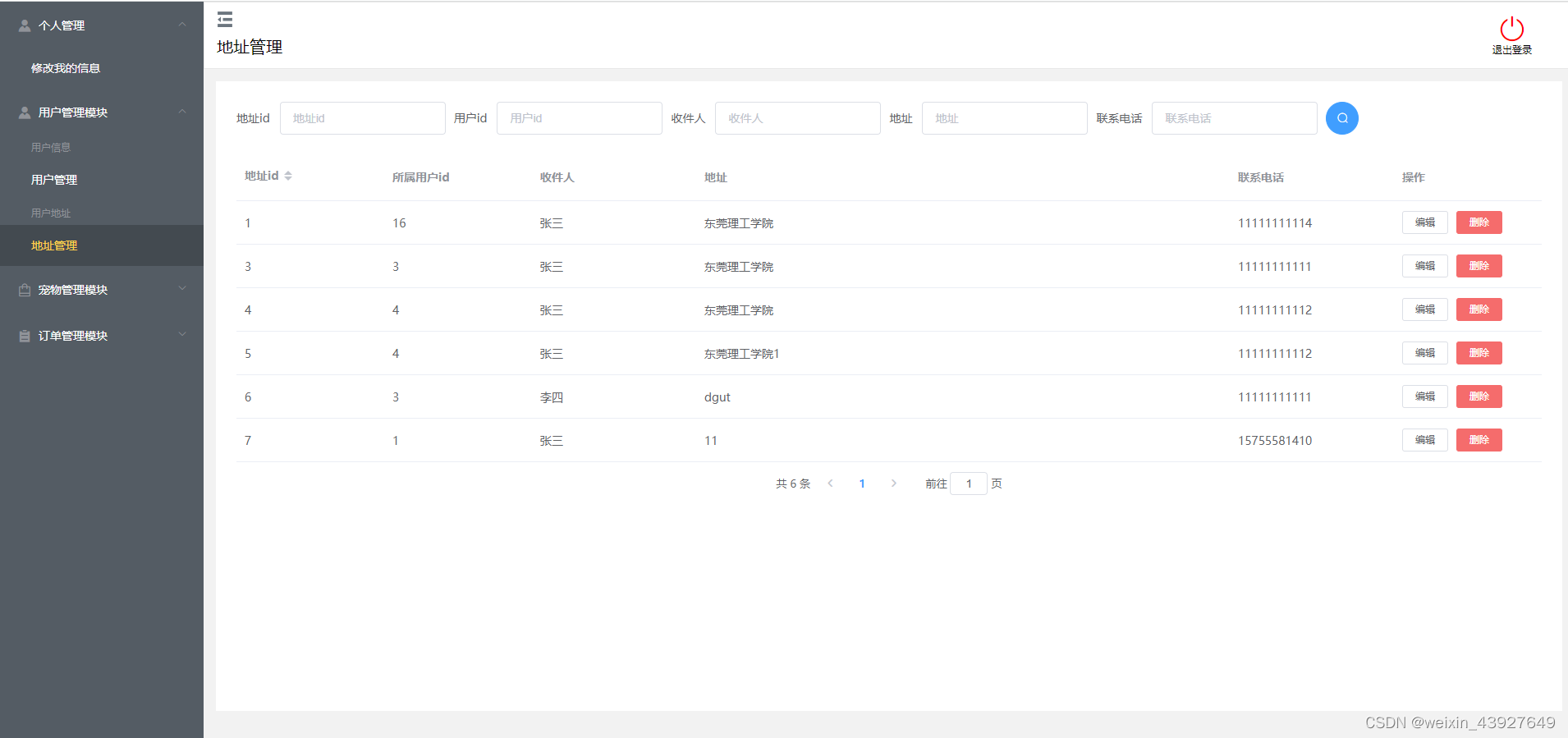1568x738 pixels.
Task: Go to previous page arrow
Action: [831, 484]
